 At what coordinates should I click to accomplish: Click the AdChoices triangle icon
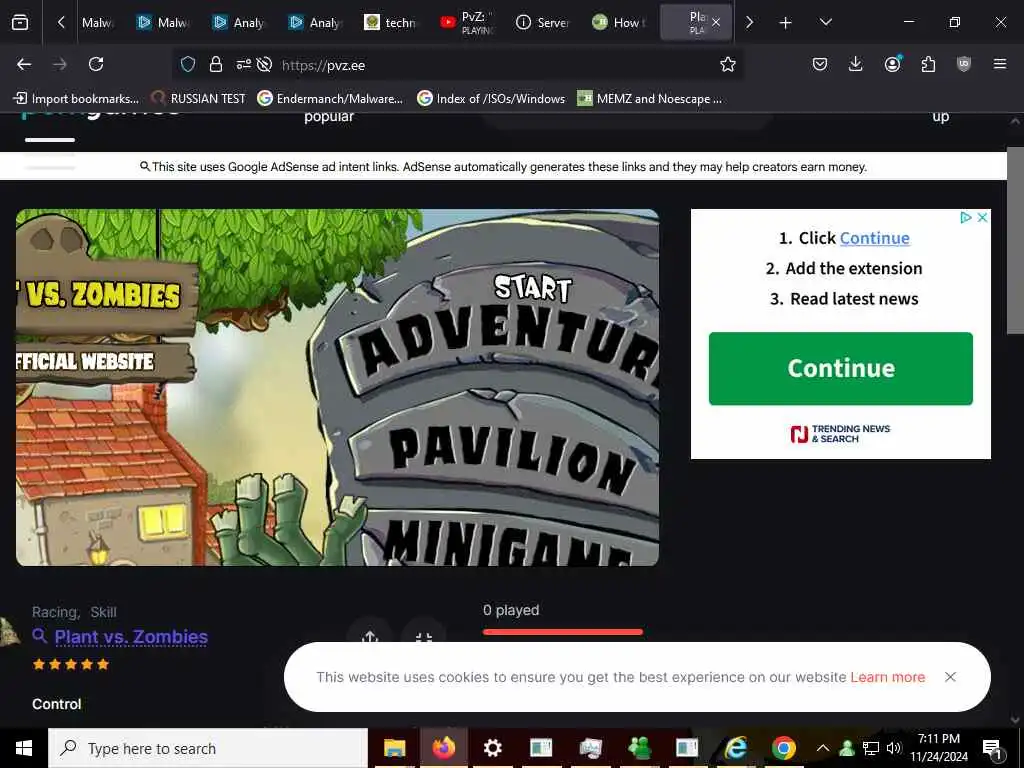(966, 217)
